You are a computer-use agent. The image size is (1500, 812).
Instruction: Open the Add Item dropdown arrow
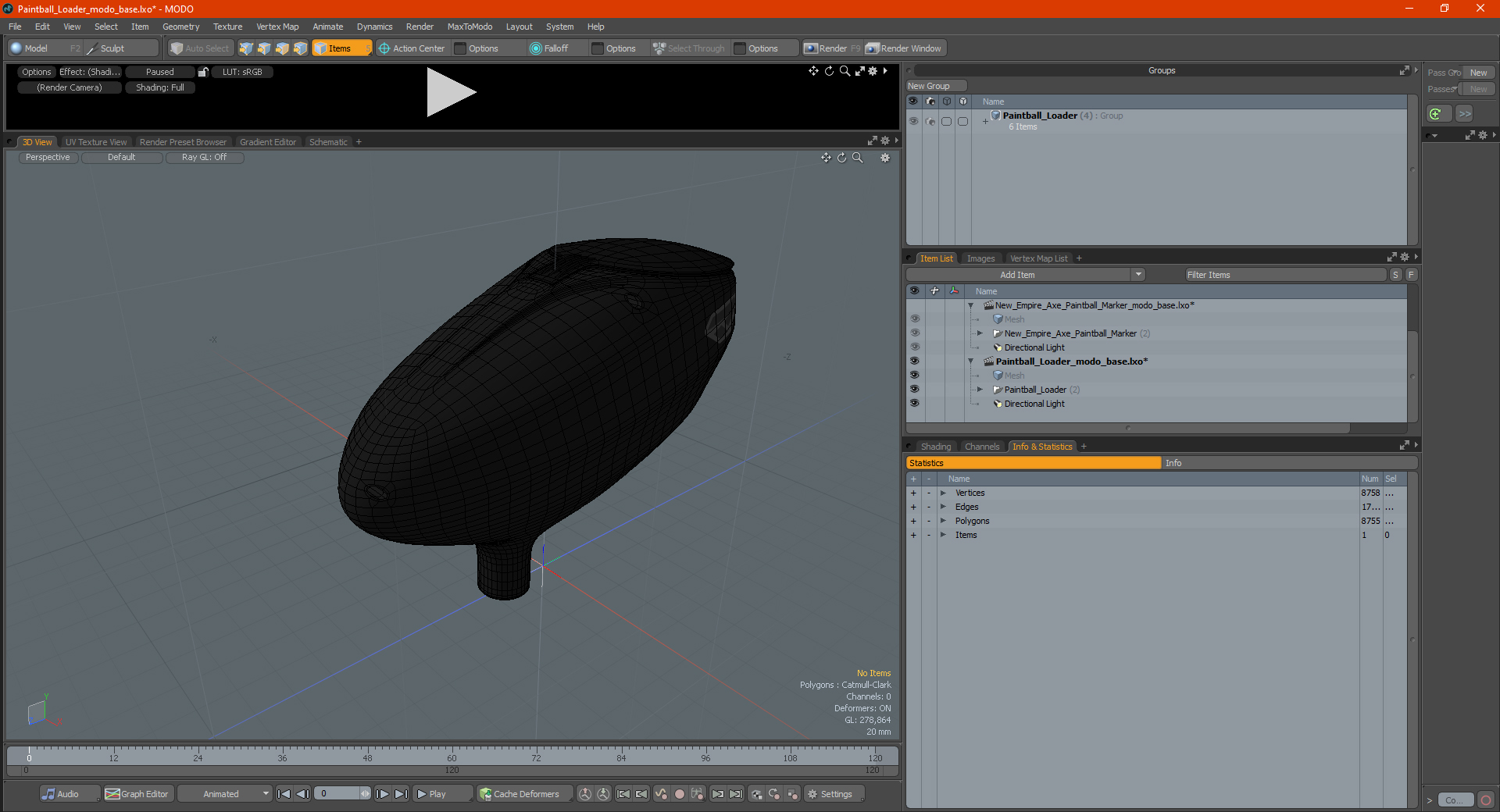[1138, 275]
